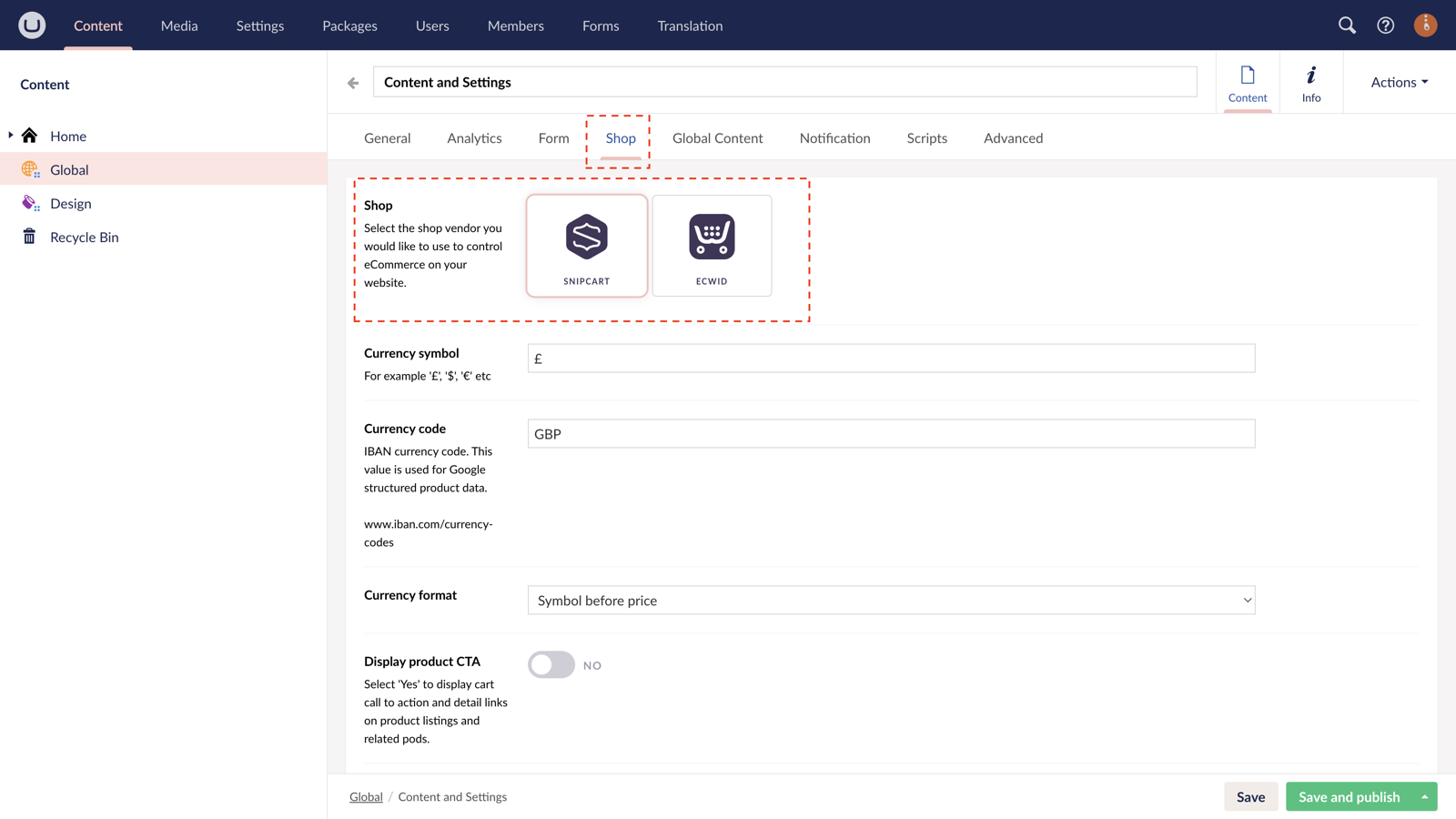
Task: Switch to the Analytics tab
Action: (x=474, y=137)
